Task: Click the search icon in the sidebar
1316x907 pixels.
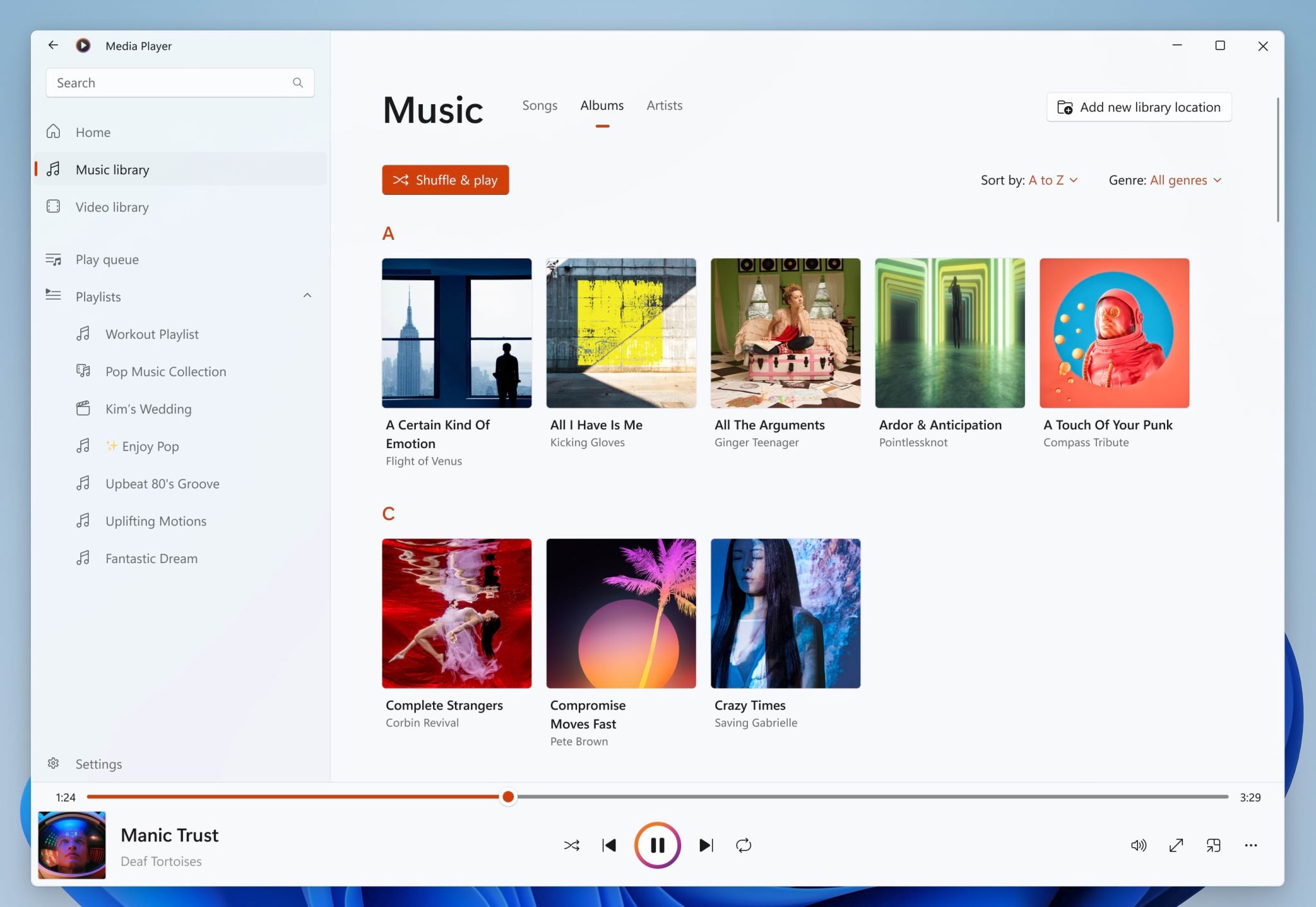Action: [x=298, y=82]
